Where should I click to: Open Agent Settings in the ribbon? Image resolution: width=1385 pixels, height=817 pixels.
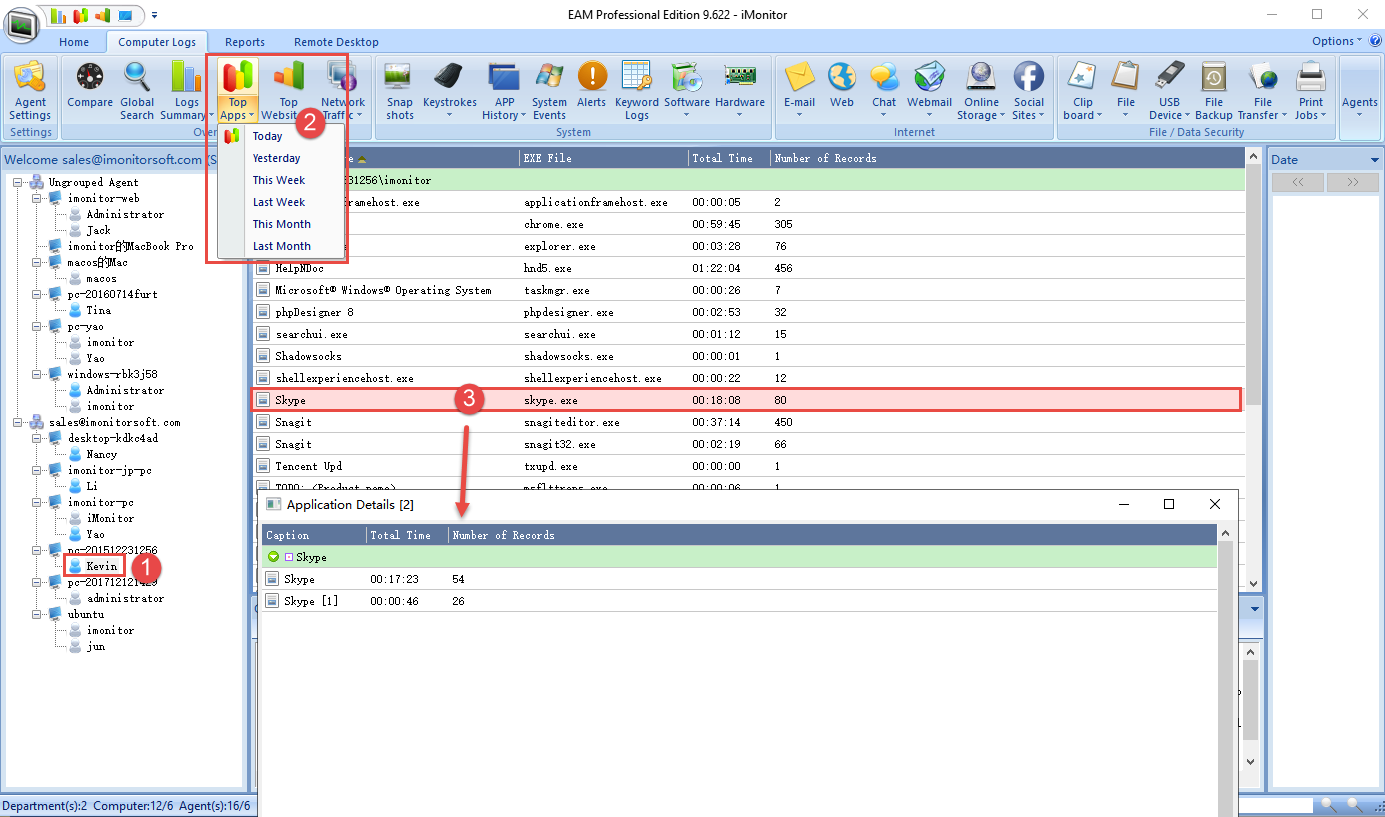pos(31,90)
